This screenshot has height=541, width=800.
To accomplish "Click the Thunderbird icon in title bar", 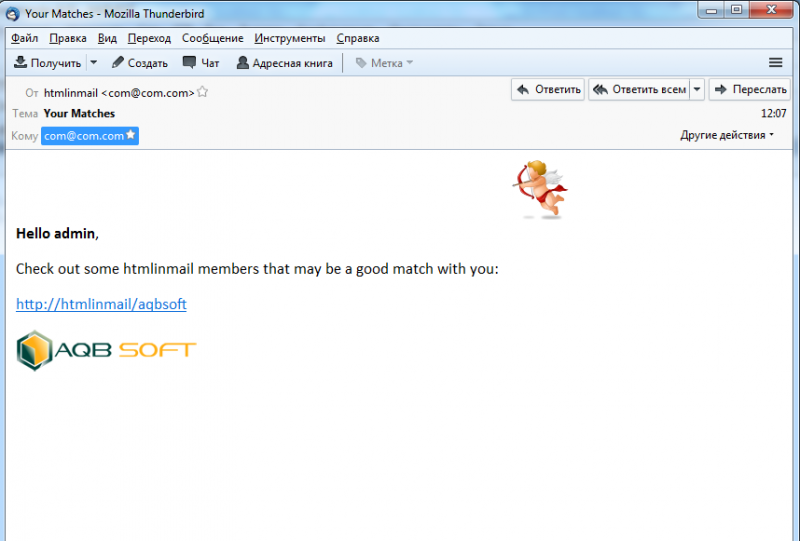I will coord(13,14).
